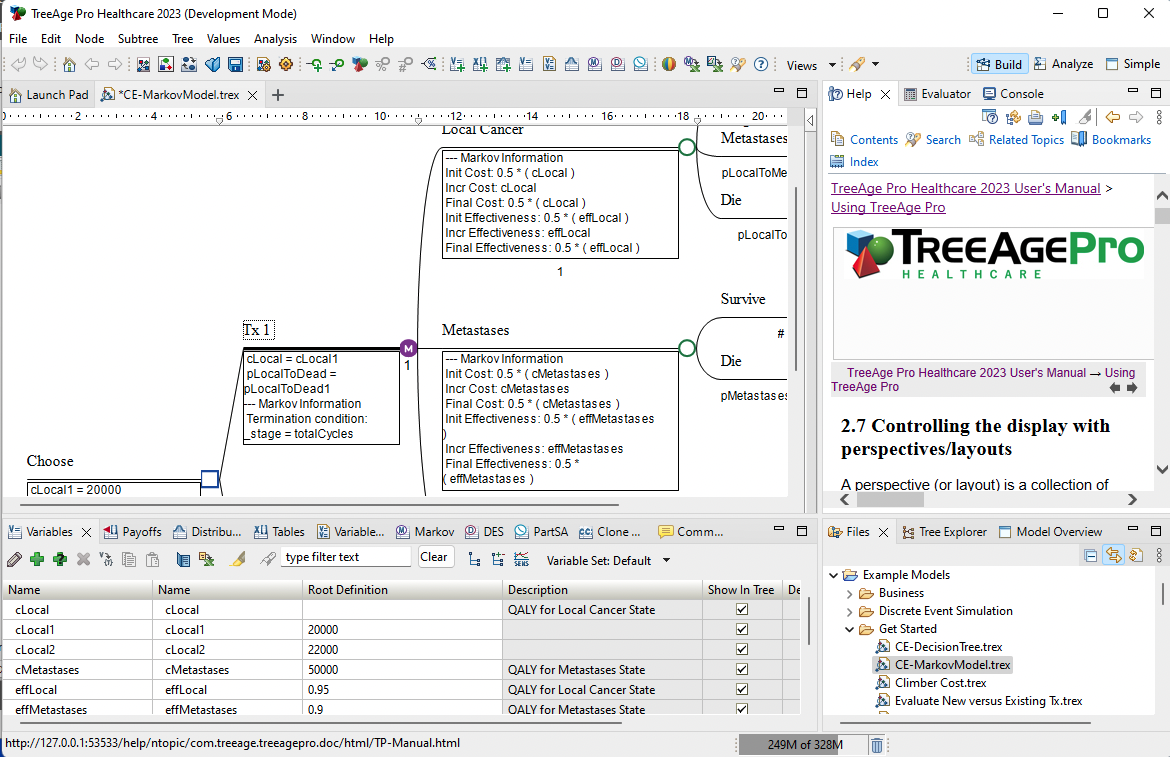1170x757 pixels.
Task: Click the add bookmark icon in Help toolbar
Action: 1059,117
